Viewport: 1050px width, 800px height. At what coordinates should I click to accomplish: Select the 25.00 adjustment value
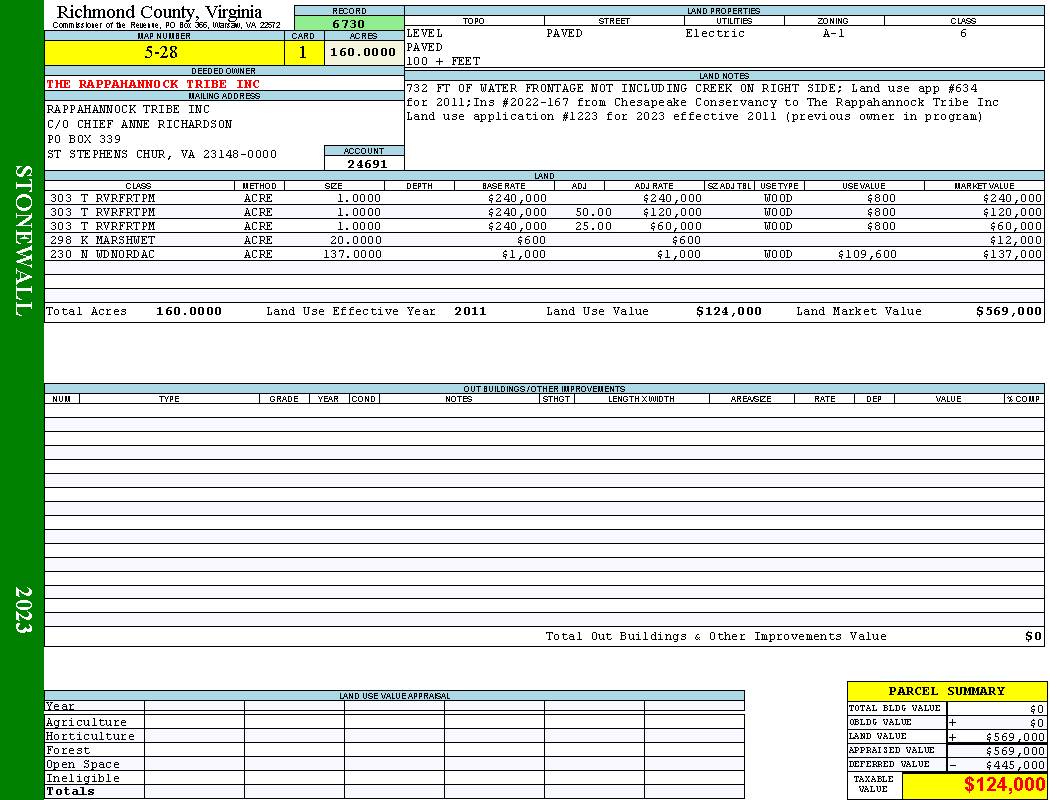[x=593, y=226]
